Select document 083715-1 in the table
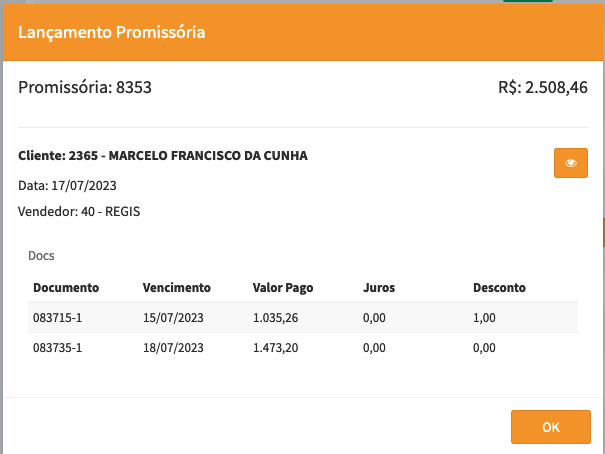 point(59,318)
